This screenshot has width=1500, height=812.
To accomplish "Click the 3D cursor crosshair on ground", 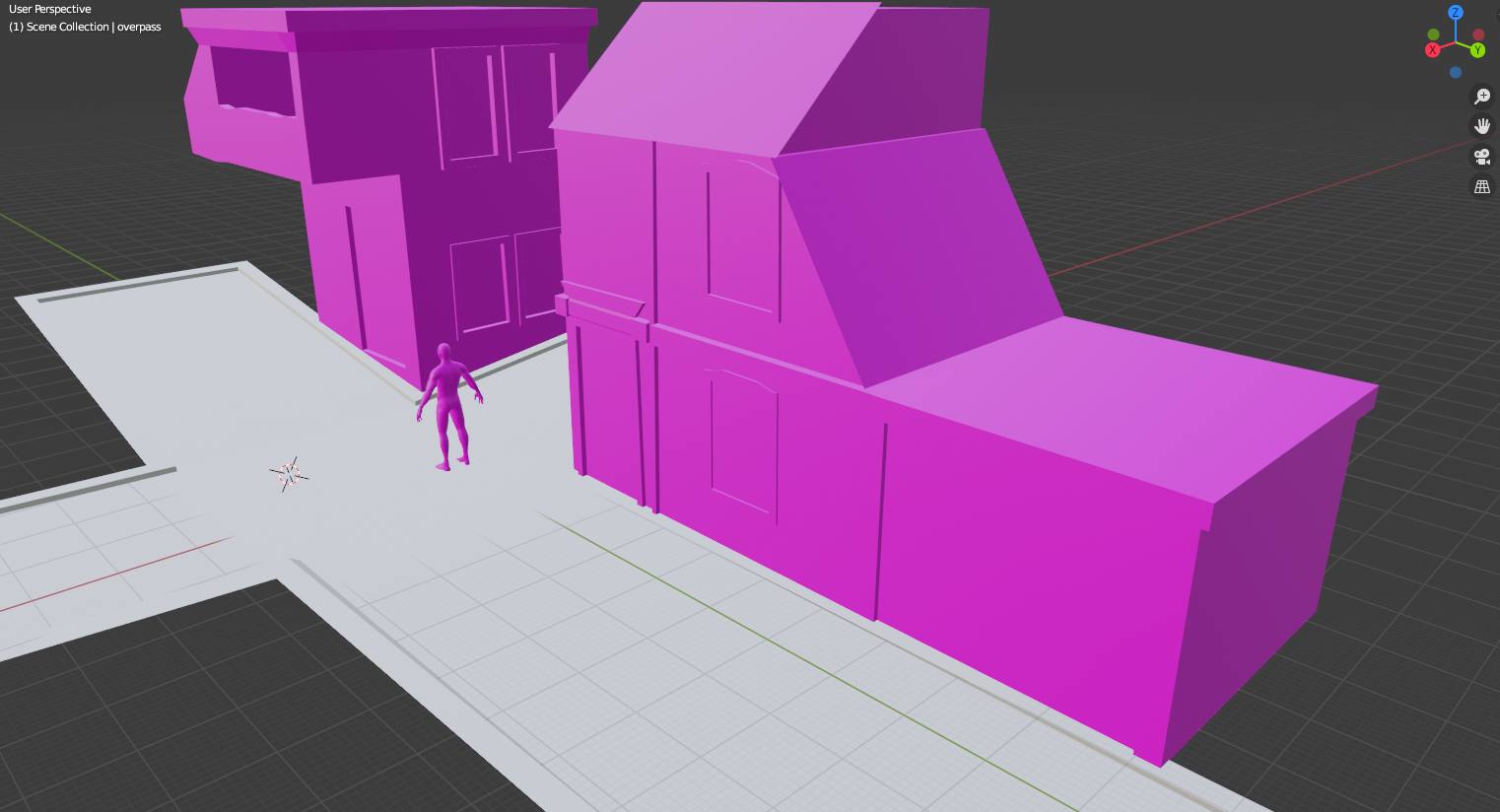I will 289,474.
